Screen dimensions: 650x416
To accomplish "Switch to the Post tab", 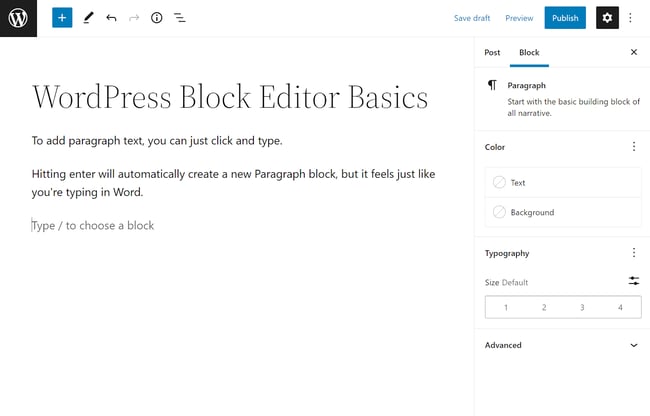I will tap(492, 52).
